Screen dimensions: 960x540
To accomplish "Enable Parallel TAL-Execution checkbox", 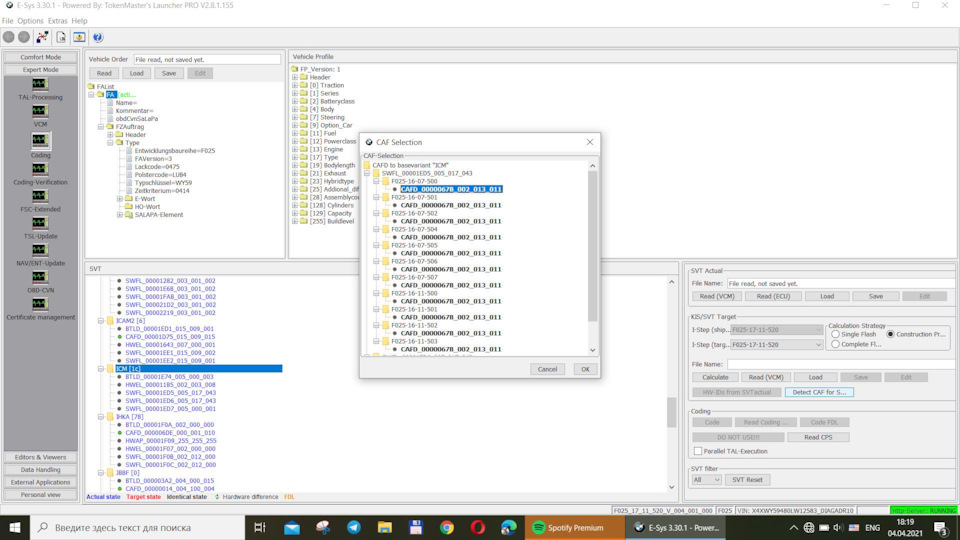I will coord(698,451).
